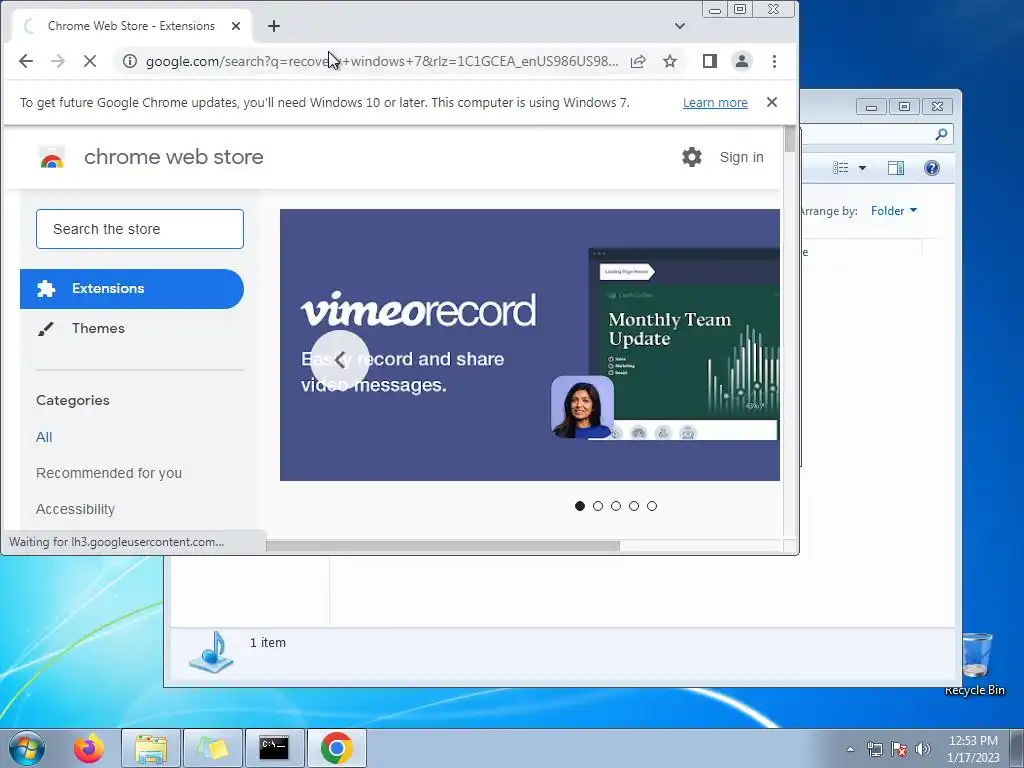Click the music library icon in Explorer details
1024x768 pixels.
(x=212, y=652)
